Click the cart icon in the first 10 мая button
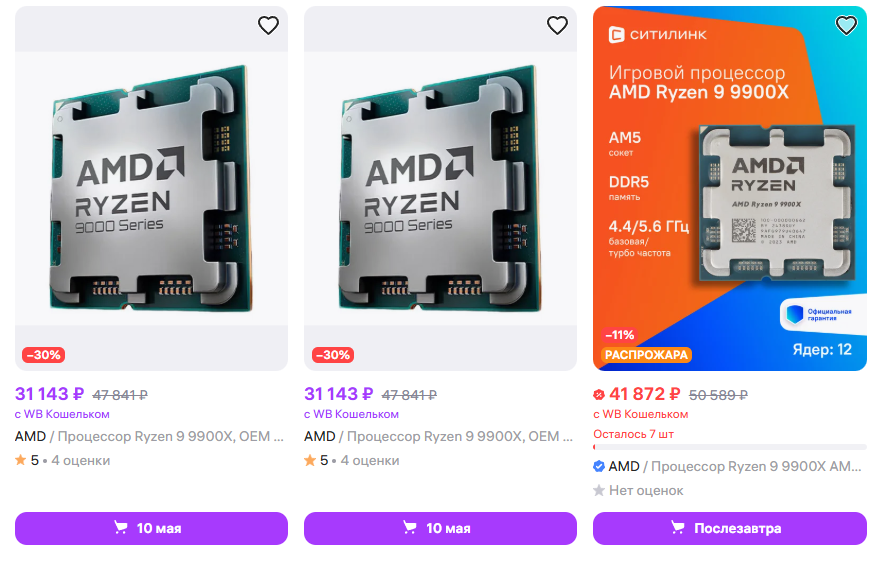 121,528
